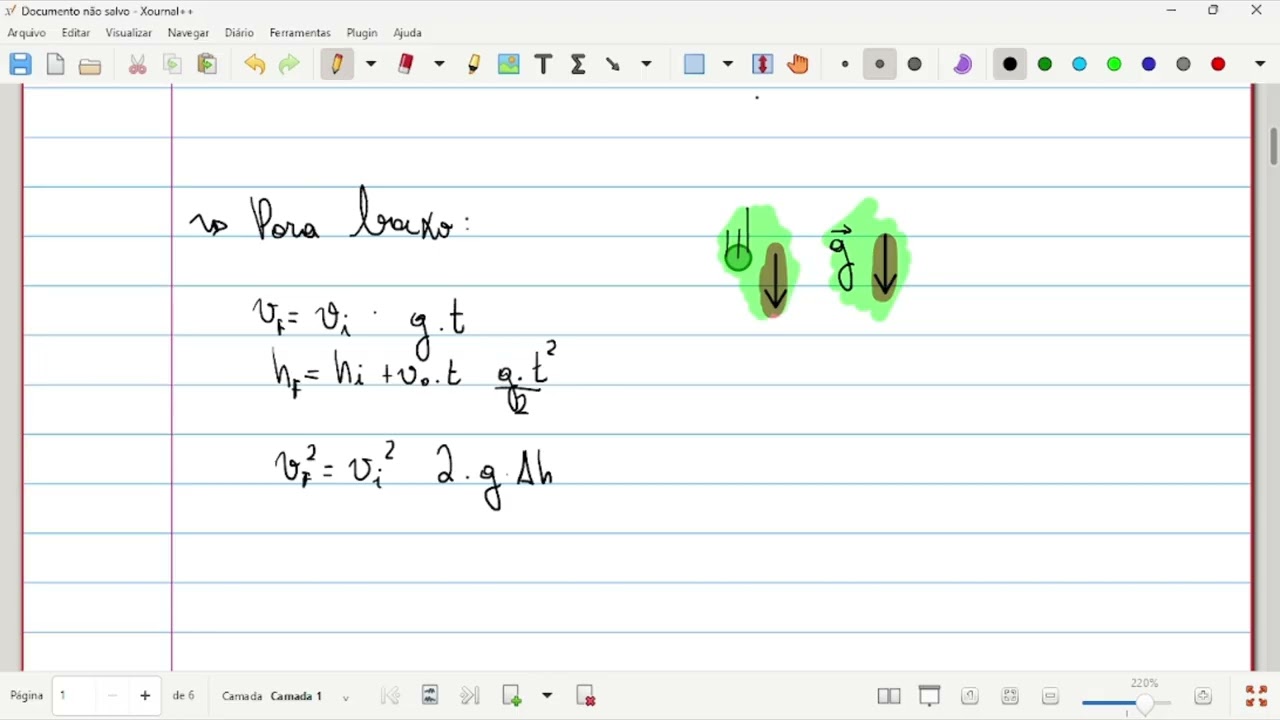Image resolution: width=1280 pixels, height=720 pixels.
Task: Create a new document
Action: point(56,65)
